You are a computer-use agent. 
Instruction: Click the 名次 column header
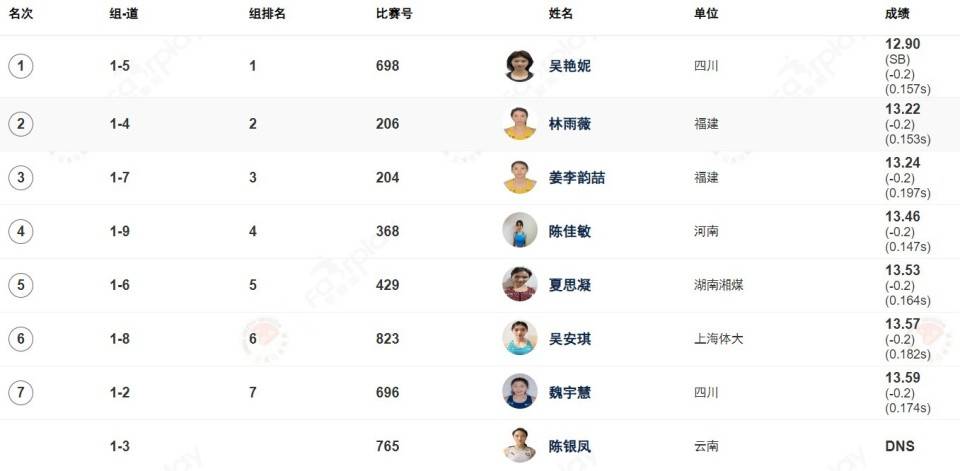(x=21, y=15)
